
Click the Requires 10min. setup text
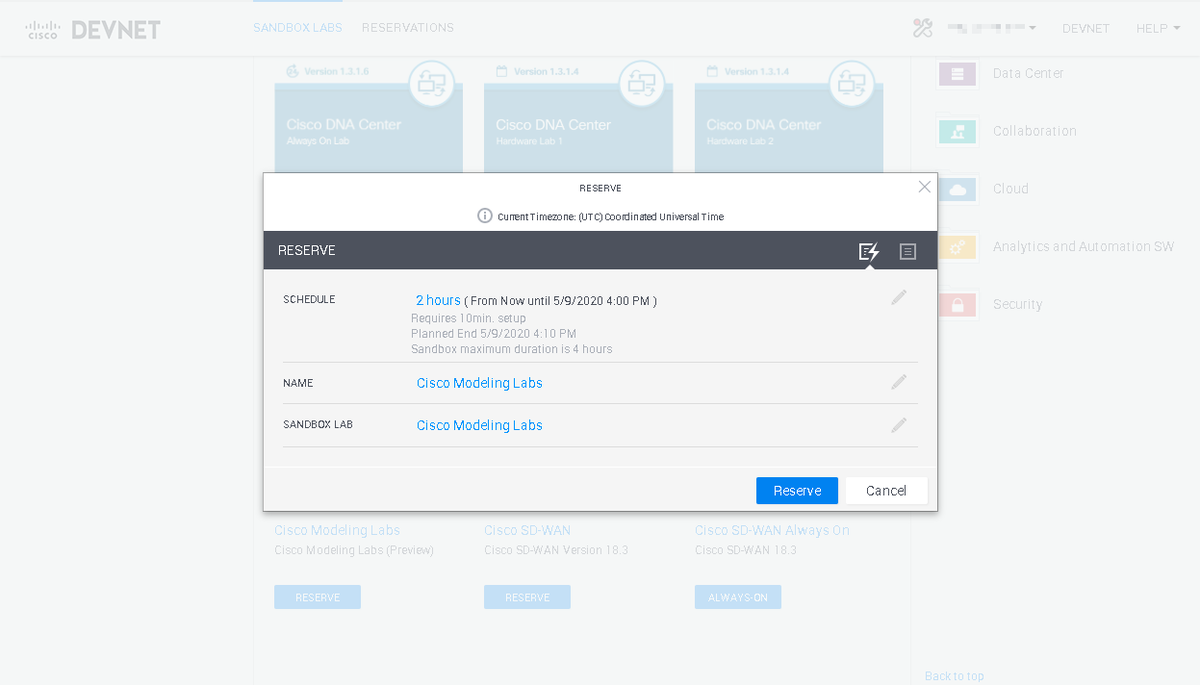468,318
